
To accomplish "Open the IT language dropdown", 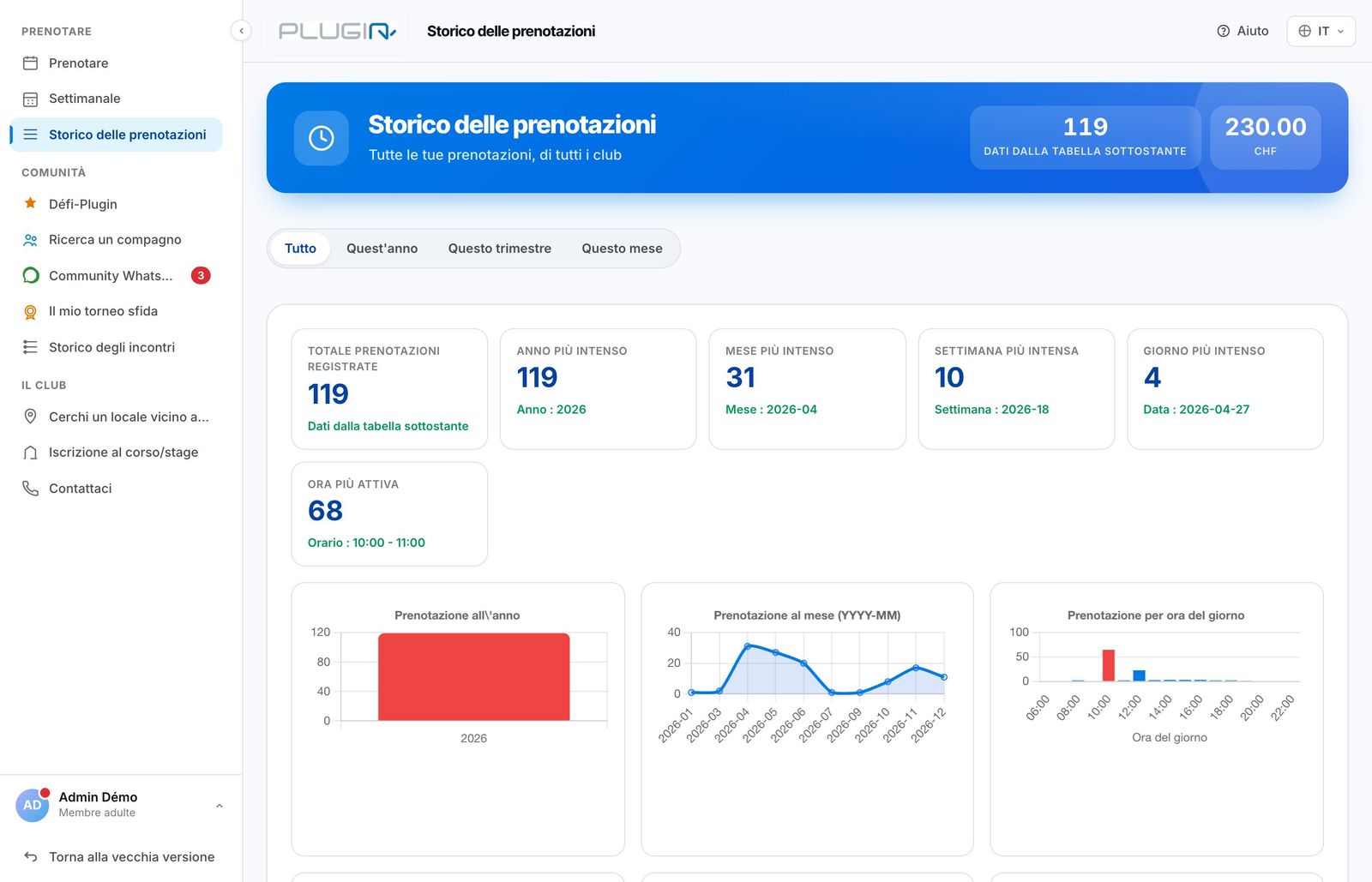I will click(1321, 31).
